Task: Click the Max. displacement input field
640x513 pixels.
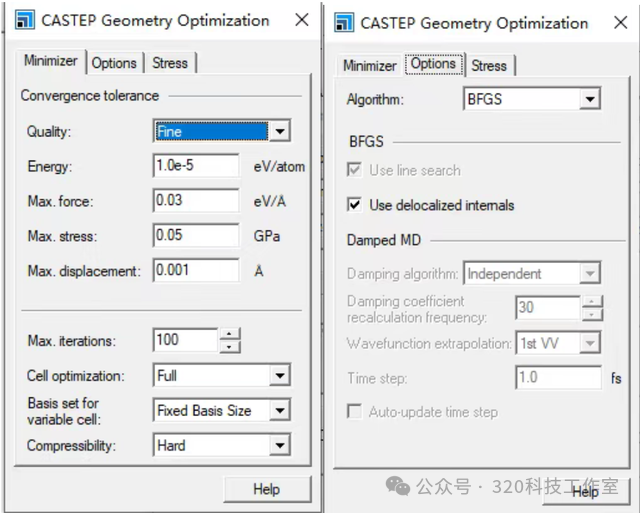Action: pyautogui.click(x=196, y=270)
